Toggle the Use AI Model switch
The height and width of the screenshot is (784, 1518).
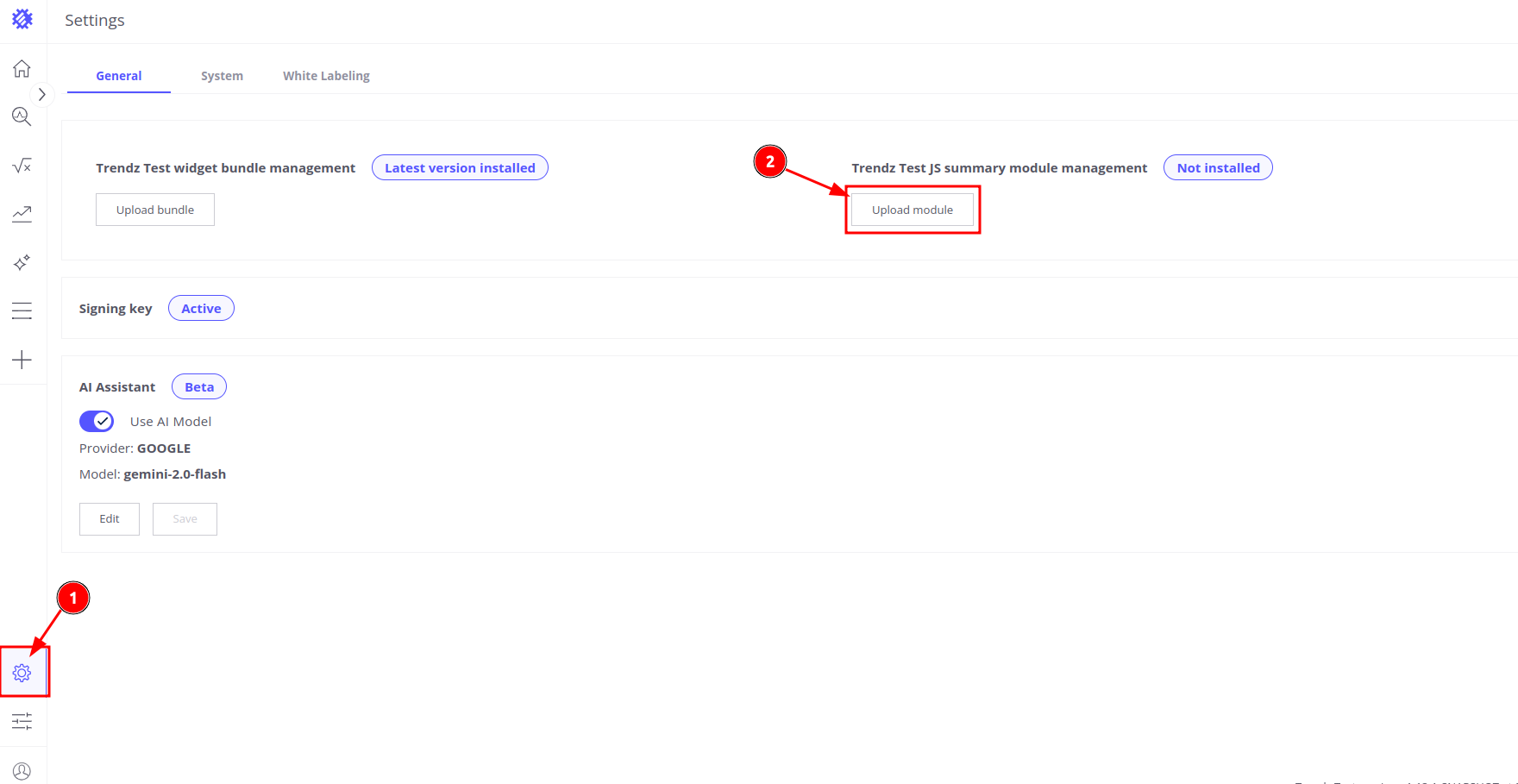97,421
